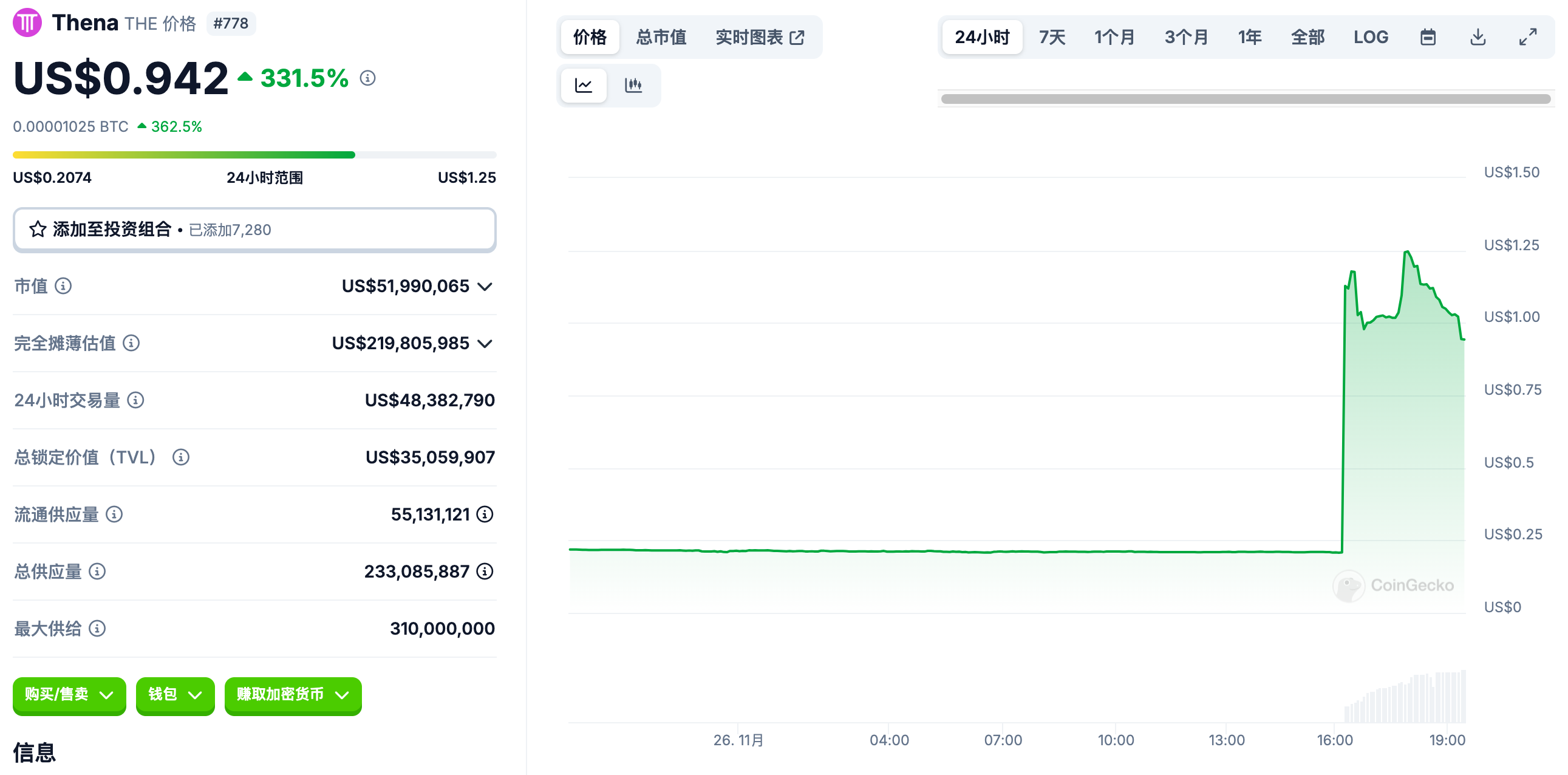Select the 7天 time range
1568x775 pixels.
point(1051,37)
